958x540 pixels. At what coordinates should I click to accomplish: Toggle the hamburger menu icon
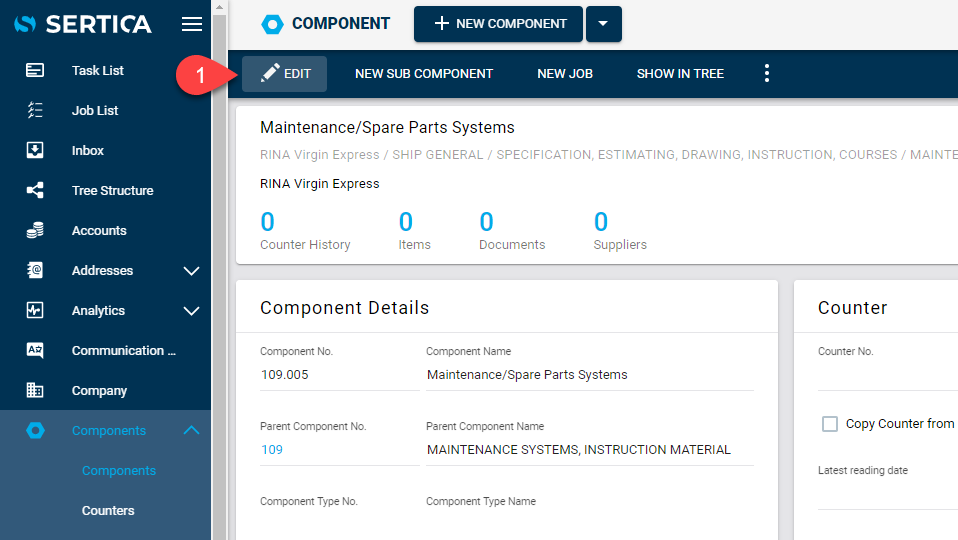click(192, 24)
